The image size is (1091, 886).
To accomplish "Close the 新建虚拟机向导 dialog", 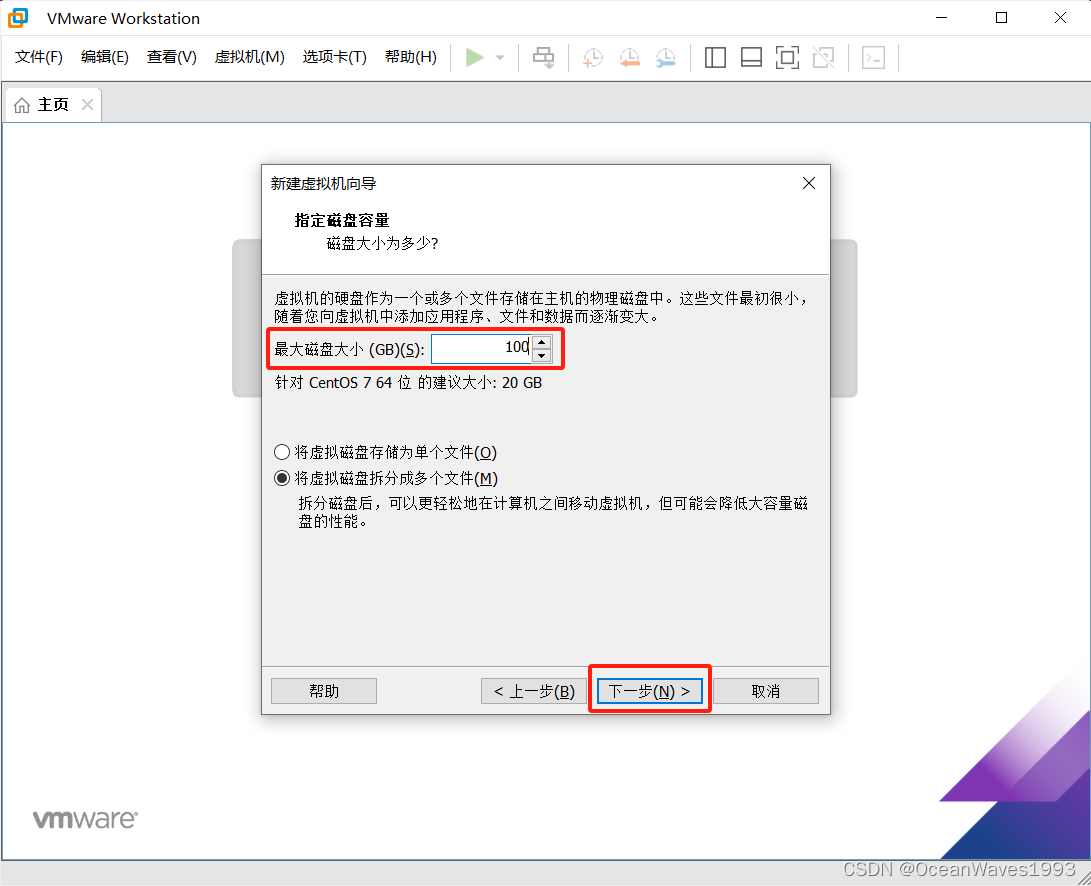I will pyautogui.click(x=809, y=183).
